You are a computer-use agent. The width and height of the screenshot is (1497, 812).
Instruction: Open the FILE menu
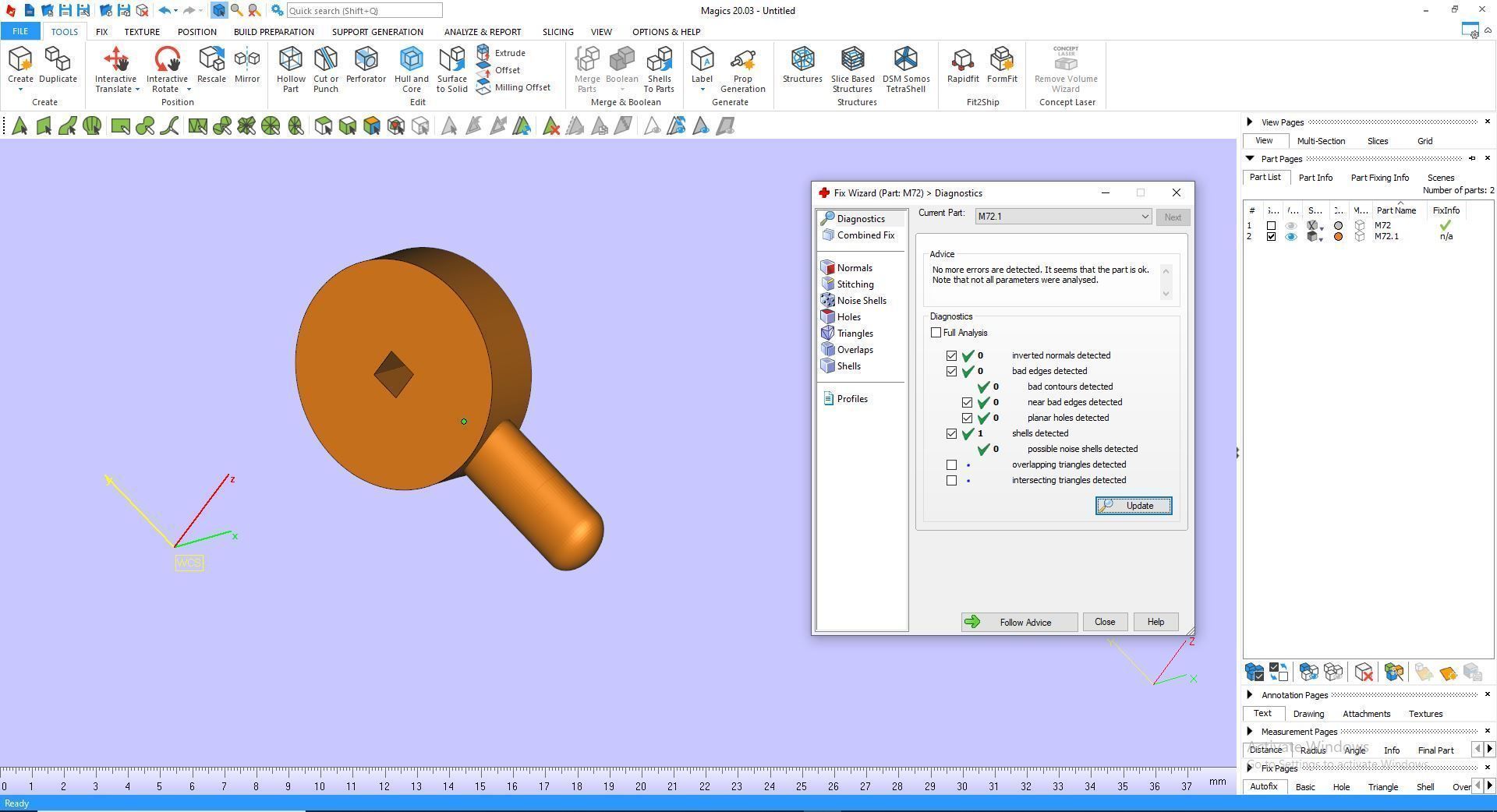click(20, 32)
